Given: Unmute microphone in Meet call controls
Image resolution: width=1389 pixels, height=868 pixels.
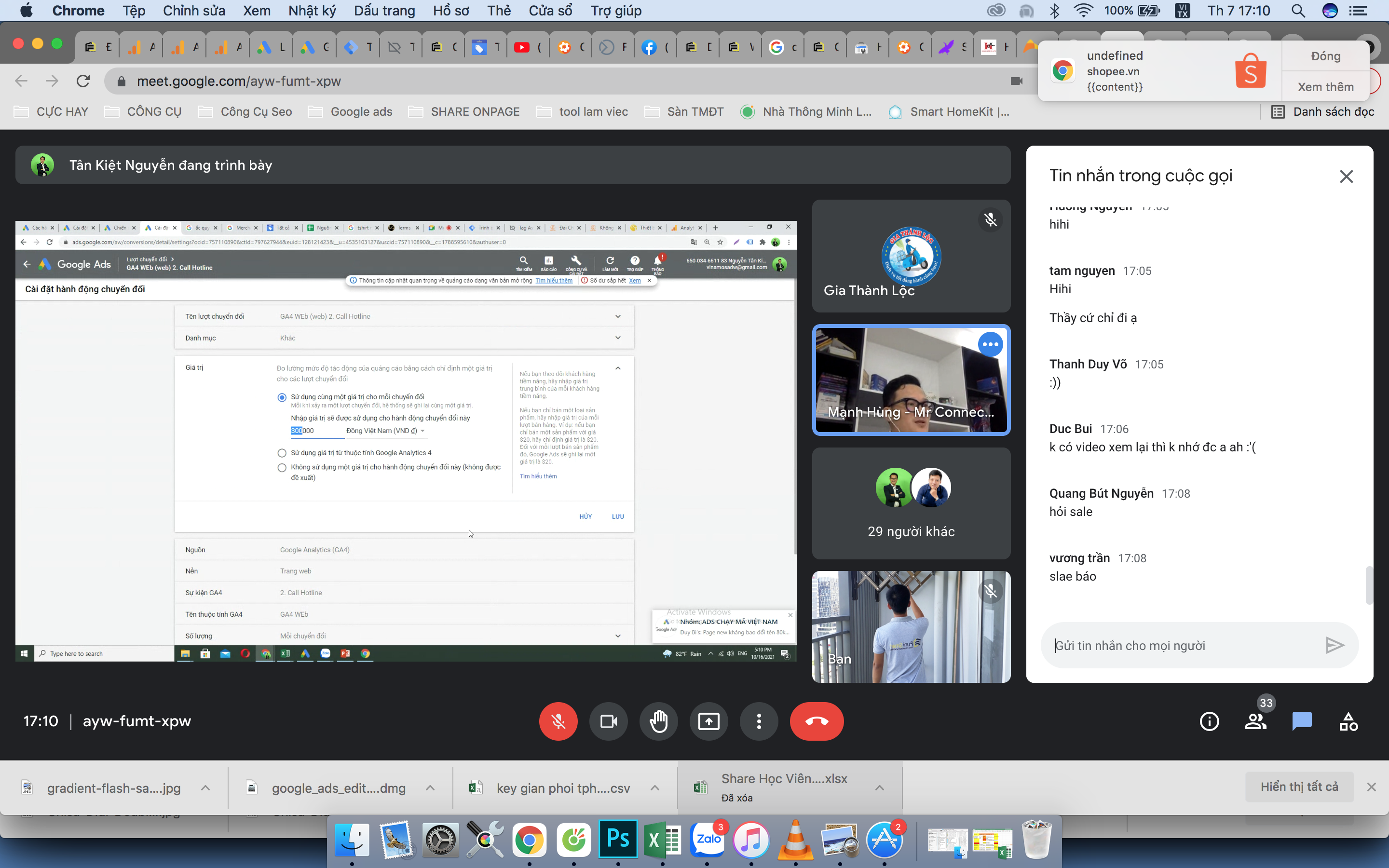Looking at the screenshot, I should [558, 721].
